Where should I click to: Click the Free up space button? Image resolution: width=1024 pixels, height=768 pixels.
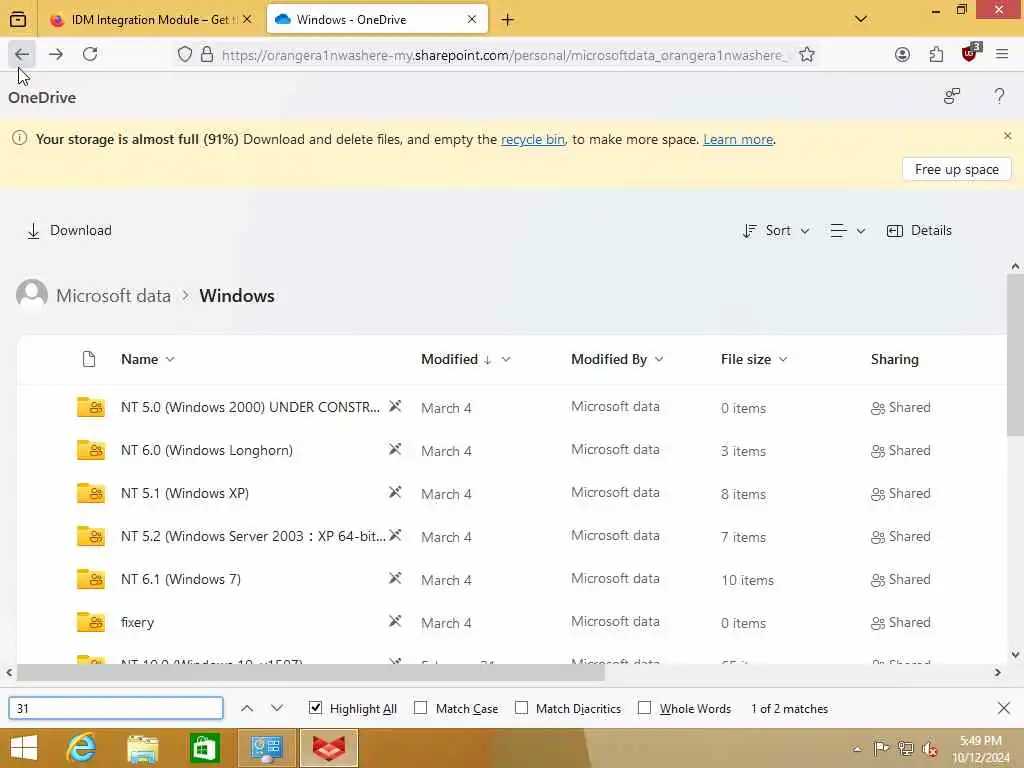point(956,169)
